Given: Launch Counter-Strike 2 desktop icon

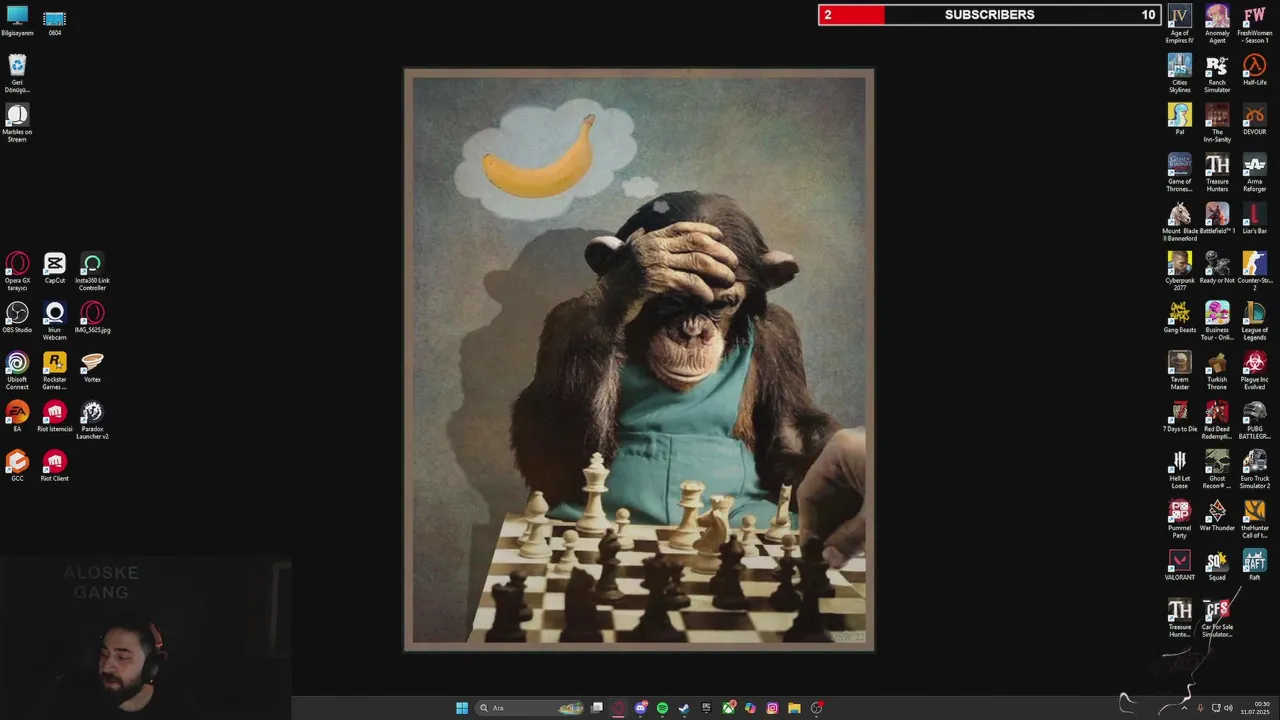Looking at the screenshot, I should (1255, 271).
